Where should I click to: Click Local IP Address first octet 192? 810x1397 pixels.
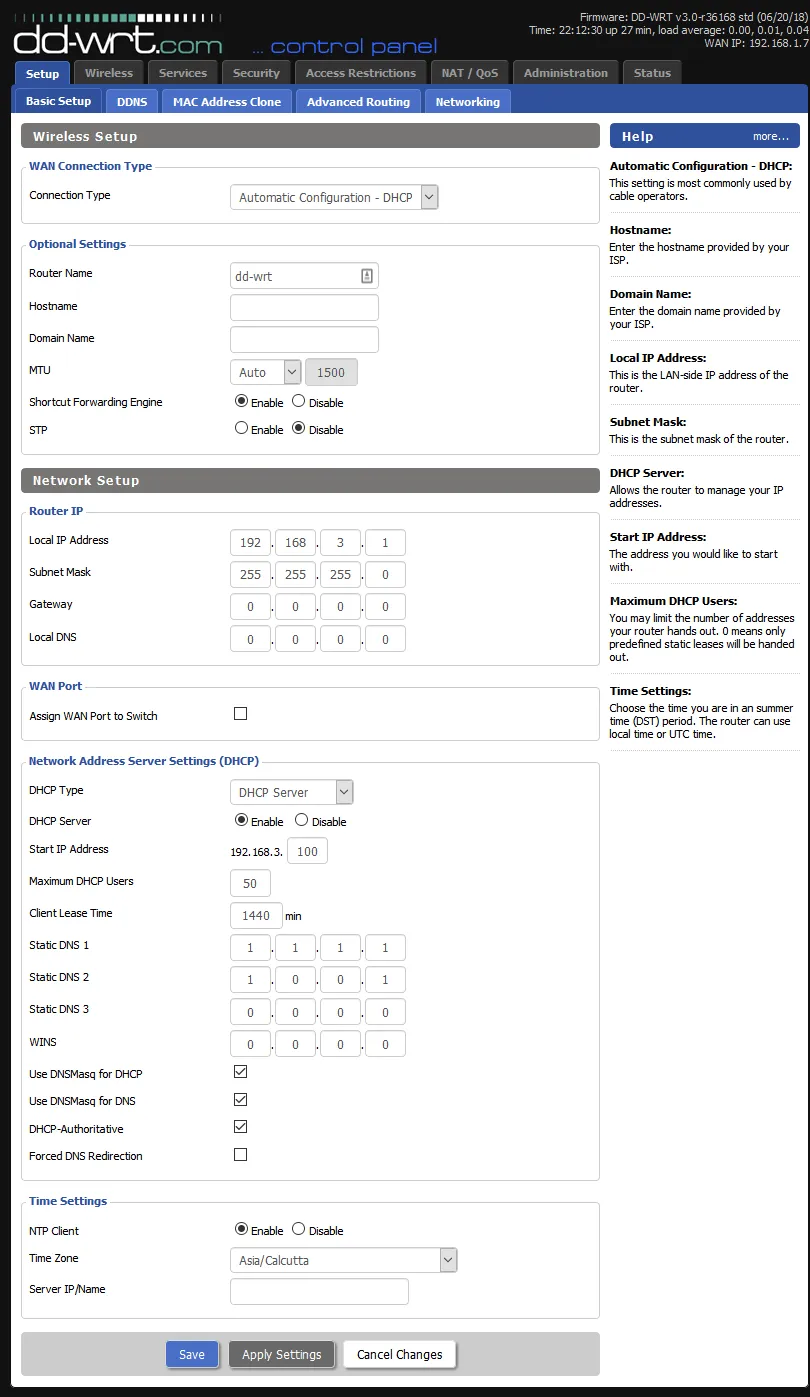coord(250,543)
